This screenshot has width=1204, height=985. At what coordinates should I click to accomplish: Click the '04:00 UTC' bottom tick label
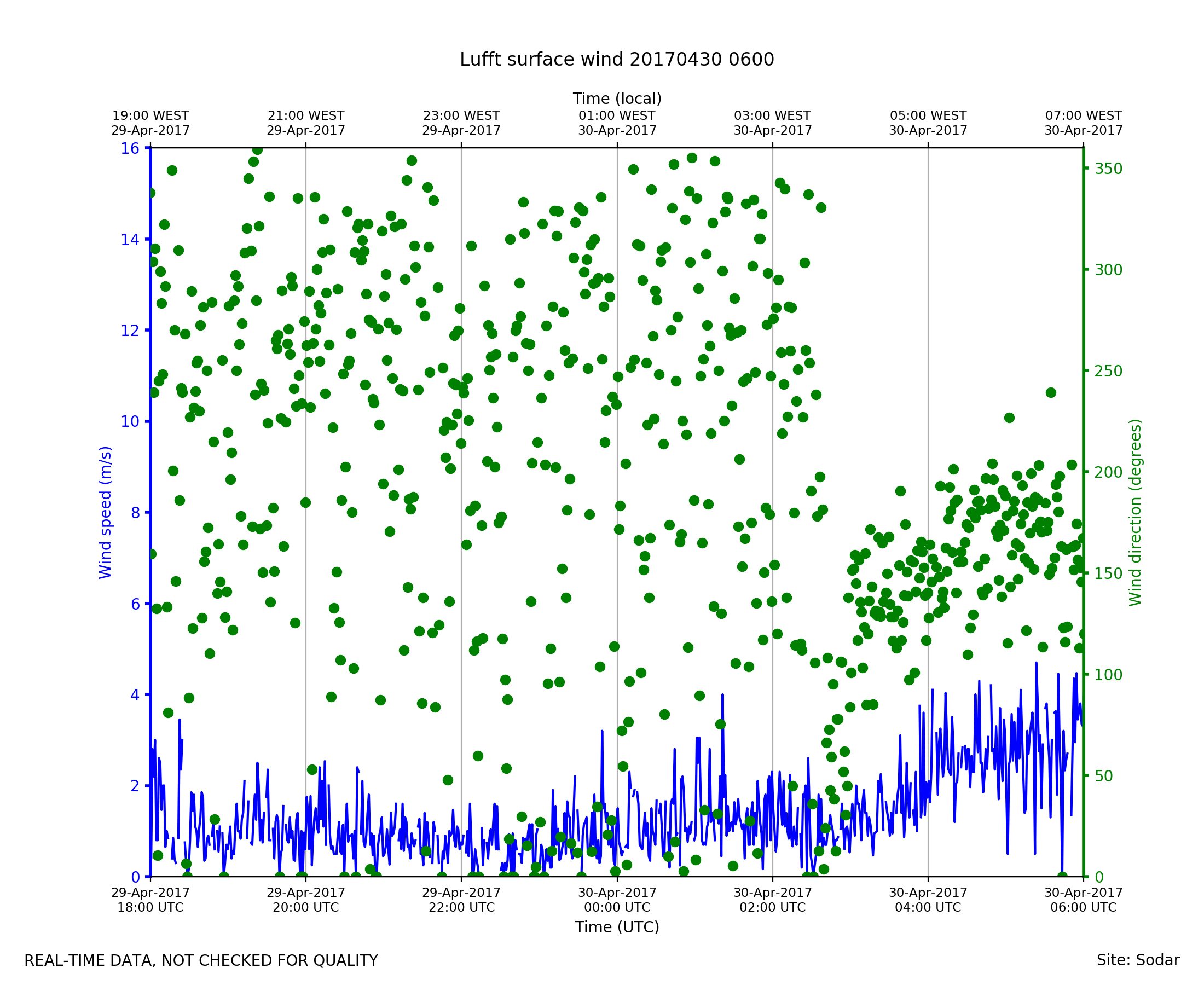point(928,908)
